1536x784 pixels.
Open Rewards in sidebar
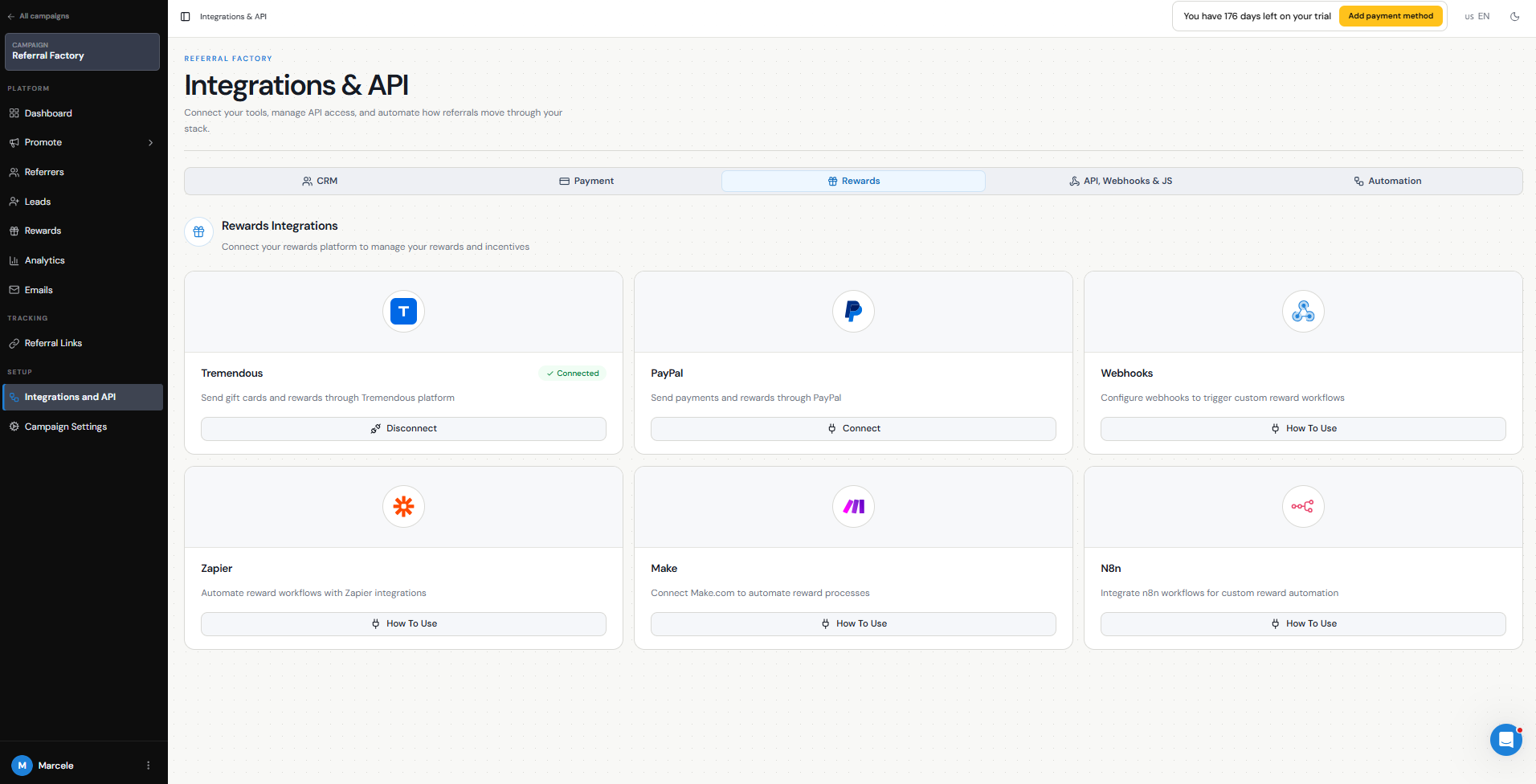pyautogui.click(x=82, y=231)
